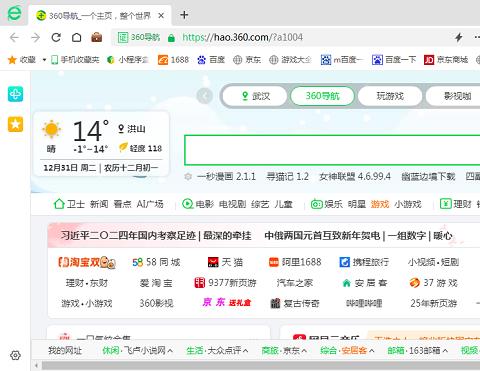
Task: Click air quality 轻度 118
Action: point(141,148)
